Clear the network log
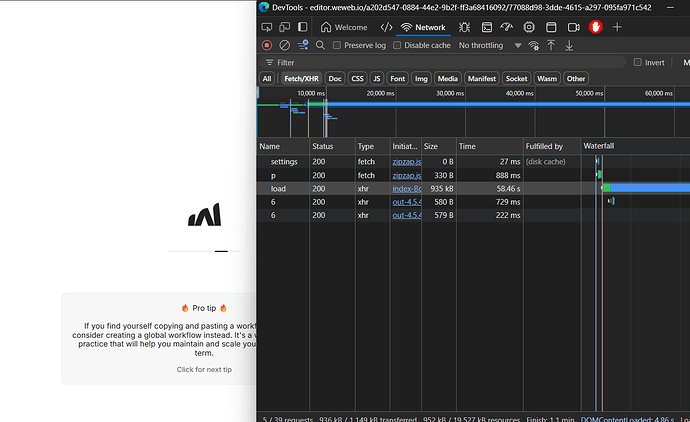690x422 pixels. coord(285,45)
